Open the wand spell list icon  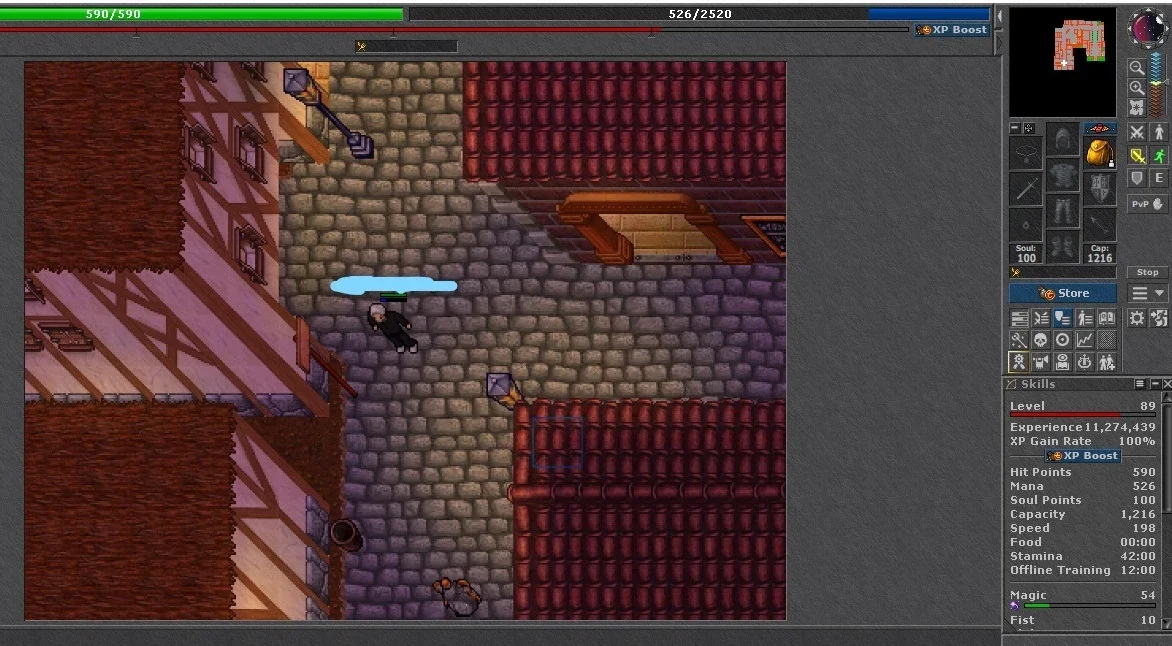1019,340
